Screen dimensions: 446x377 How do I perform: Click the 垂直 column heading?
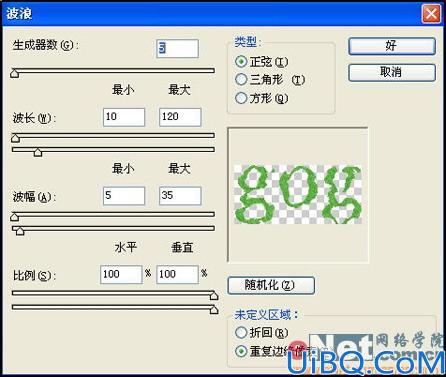(x=182, y=247)
